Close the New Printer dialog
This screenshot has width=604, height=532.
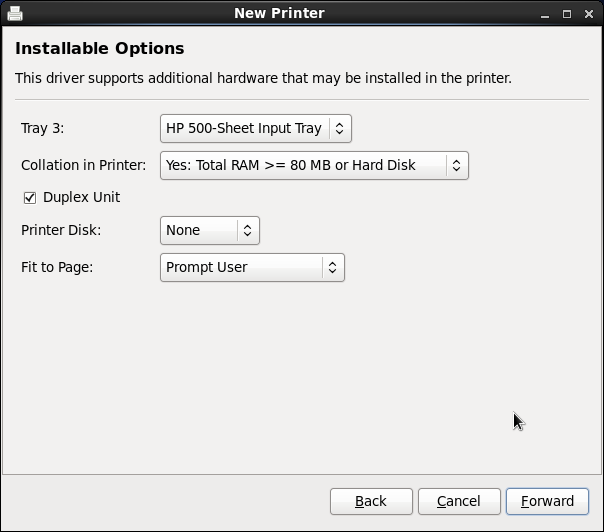click(587, 13)
